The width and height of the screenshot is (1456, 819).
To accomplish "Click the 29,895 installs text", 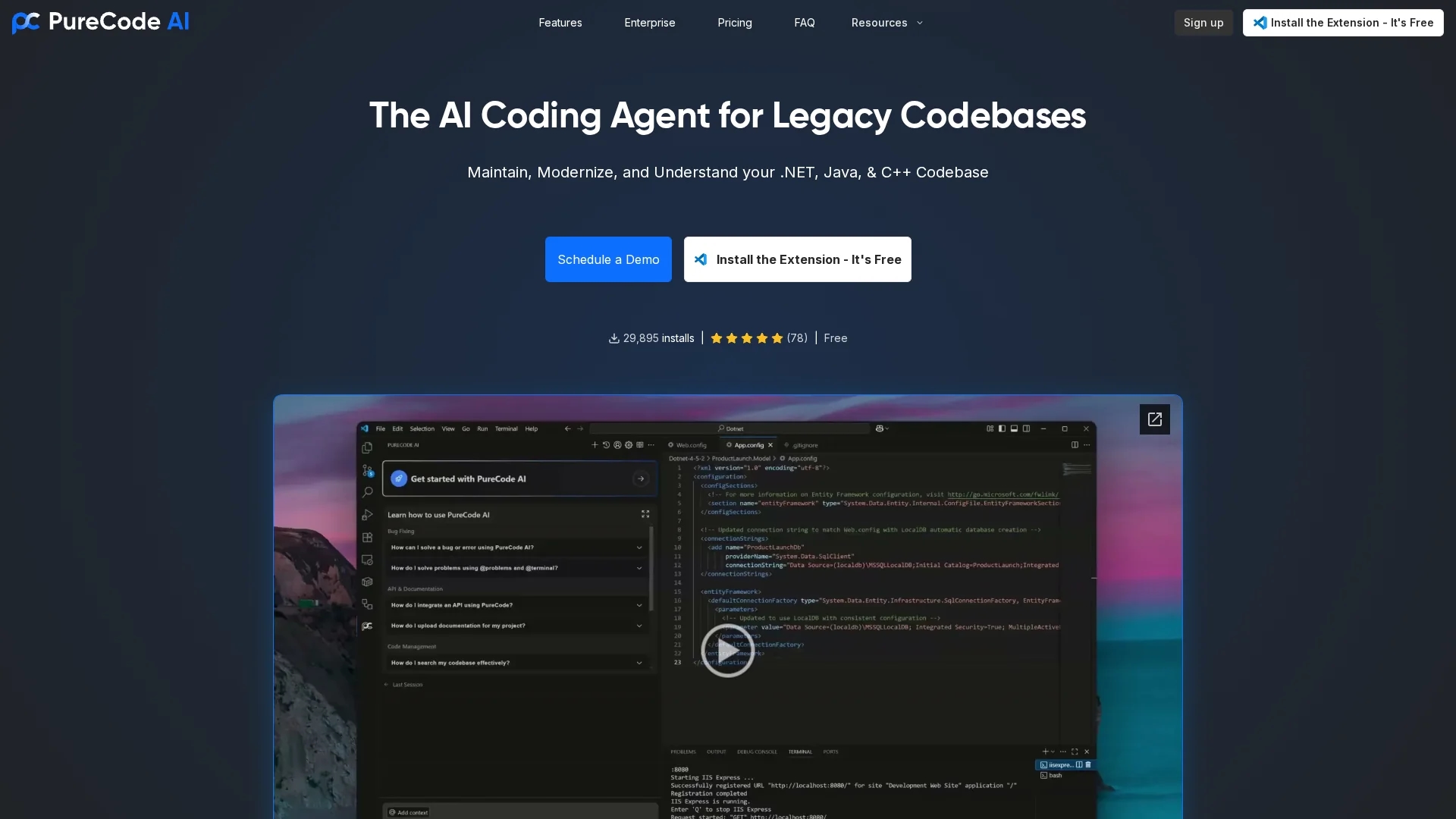I will 651,338.
